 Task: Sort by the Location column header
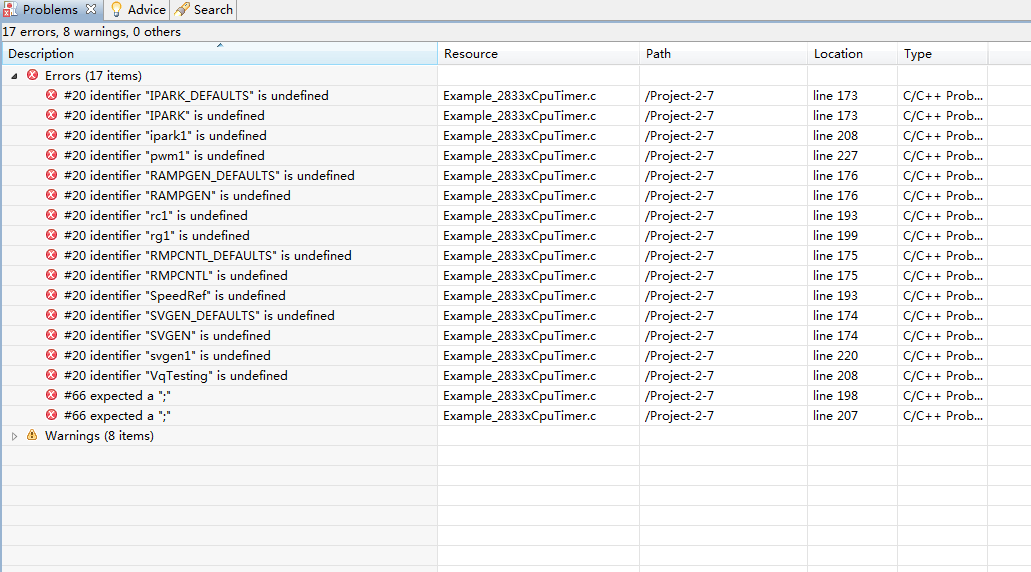pos(852,54)
